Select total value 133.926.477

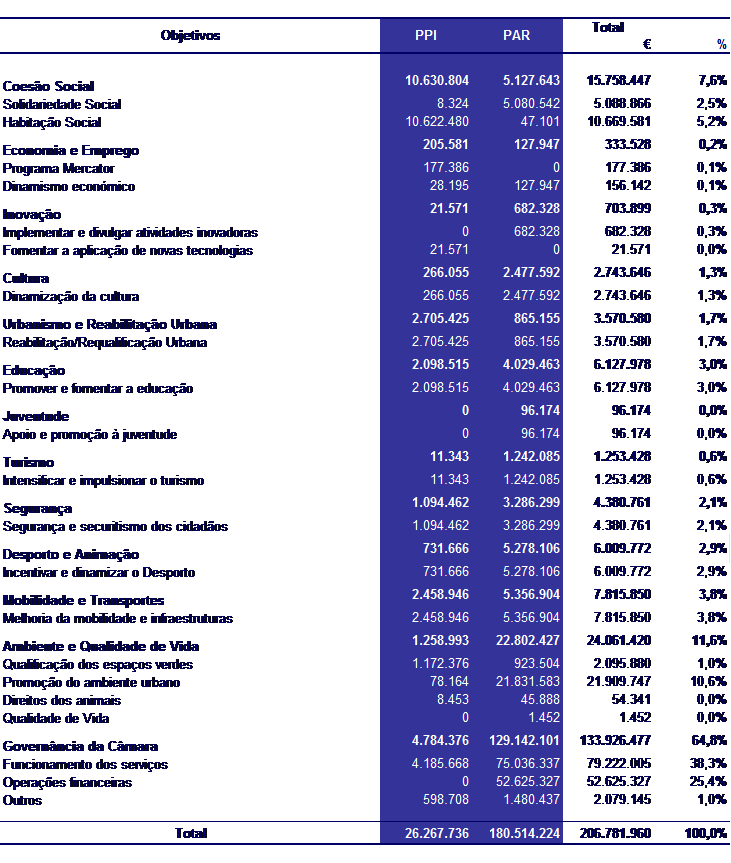[x=615, y=741]
